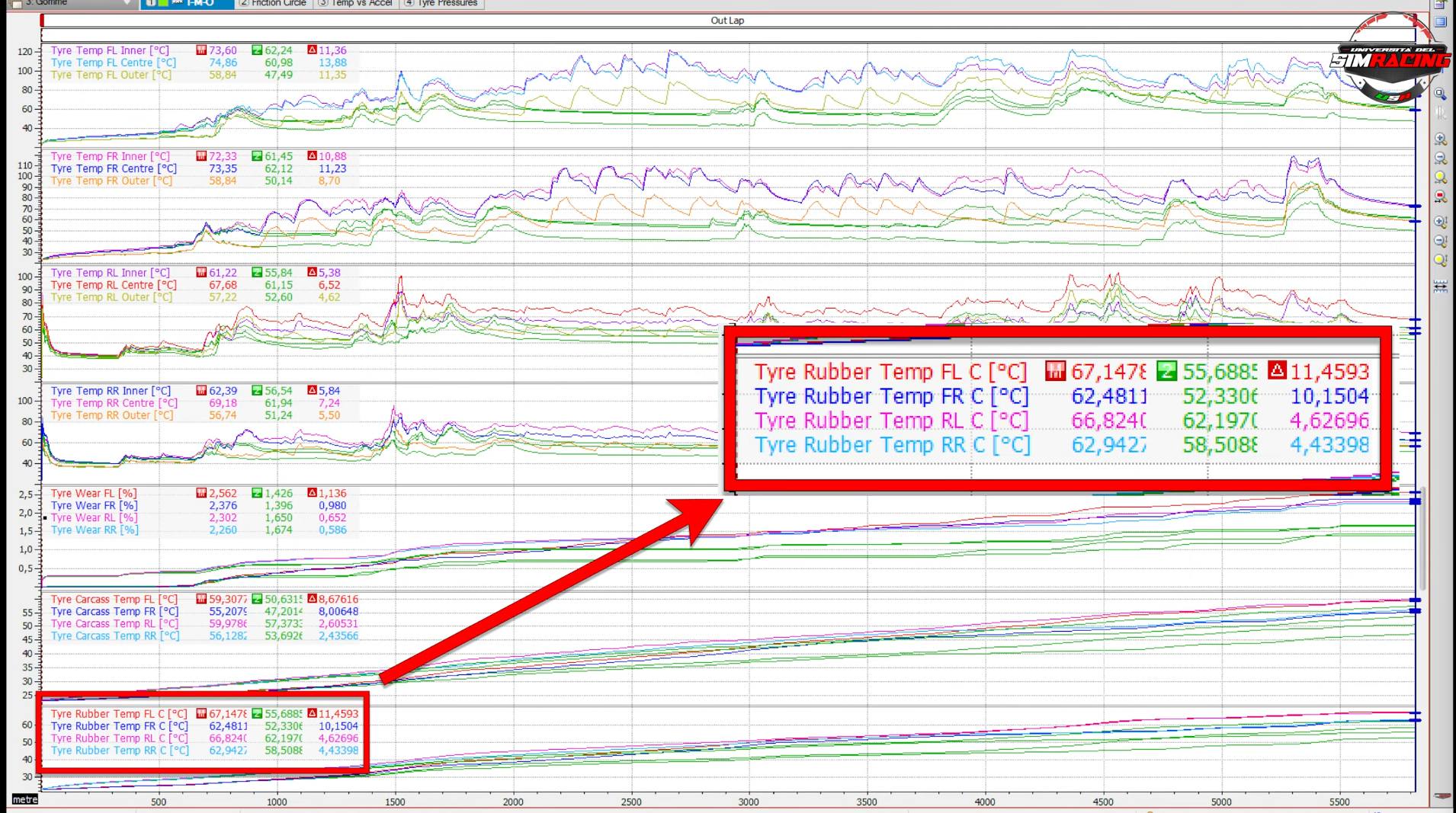Go to the Tyre Pressures tab
1456x813 pixels.
tap(441, 3)
